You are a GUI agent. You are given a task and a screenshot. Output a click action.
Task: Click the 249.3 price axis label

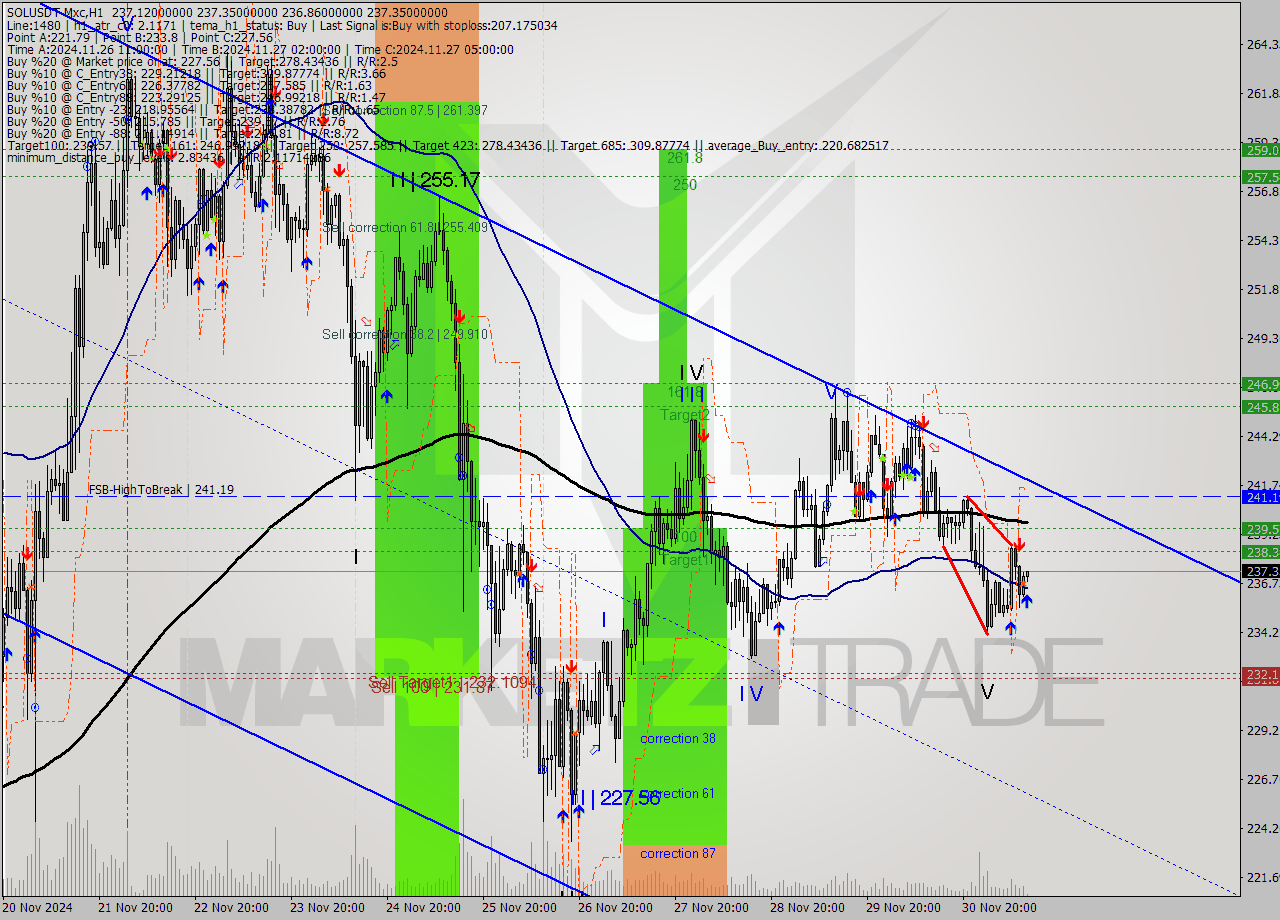coord(1262,338)
